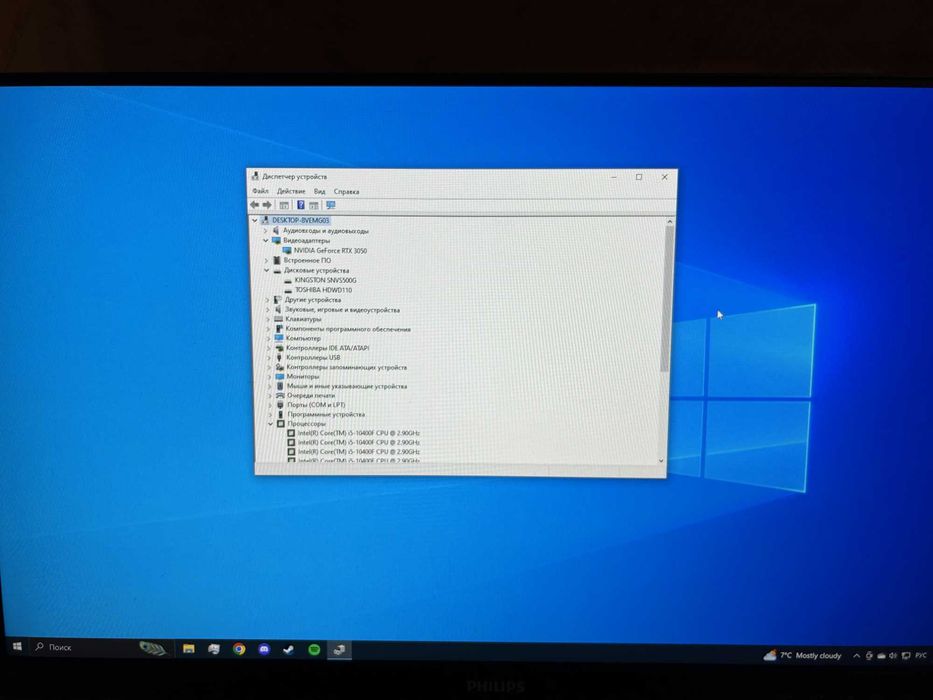Click the printer icon beside Очереди печати
933x700 pixels.
280,395
